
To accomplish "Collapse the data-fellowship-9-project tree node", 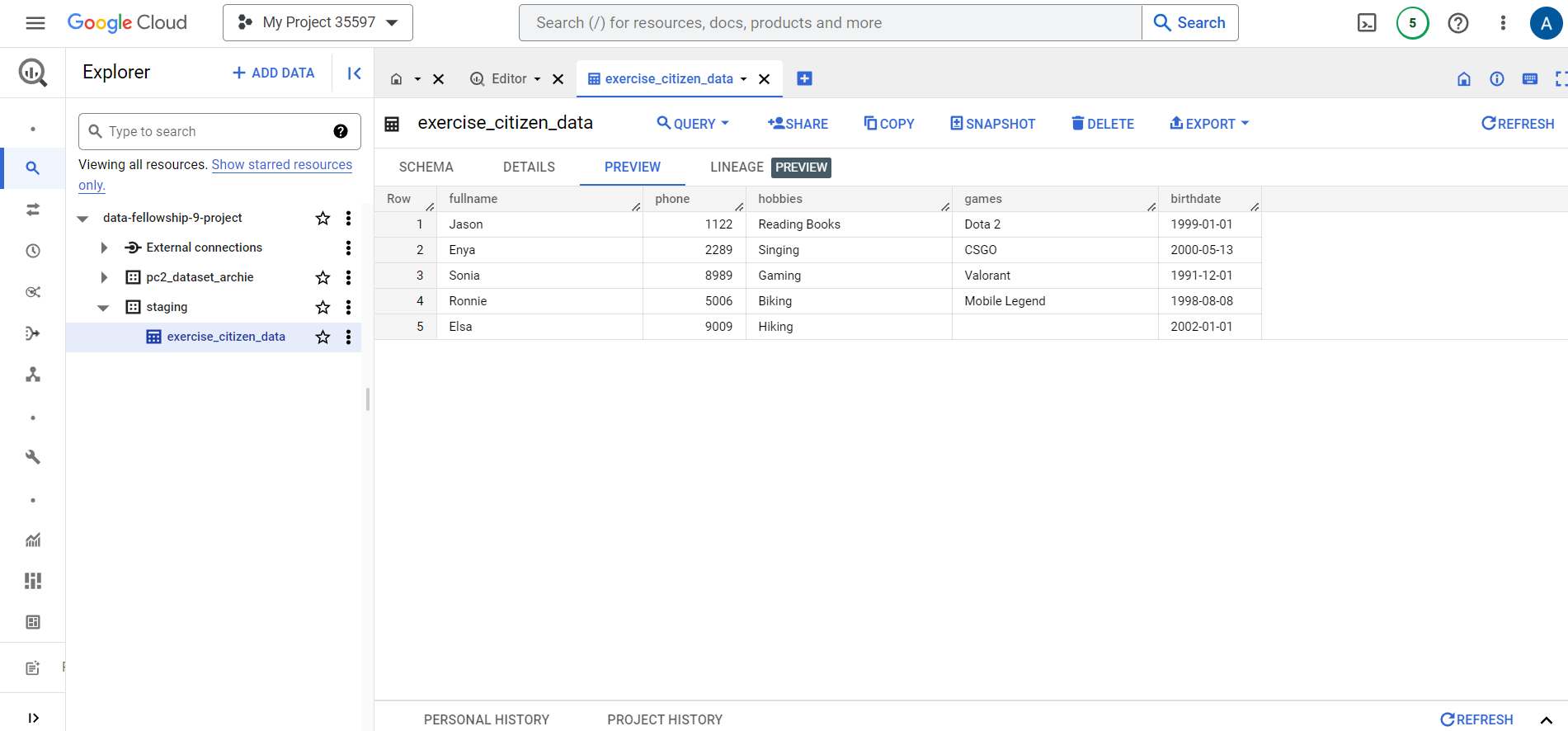I will click(x=82, y=219).
